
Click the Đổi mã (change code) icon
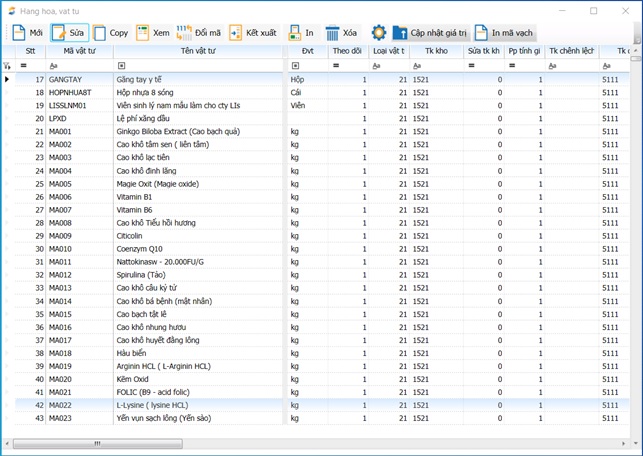(x=184, y=33)
